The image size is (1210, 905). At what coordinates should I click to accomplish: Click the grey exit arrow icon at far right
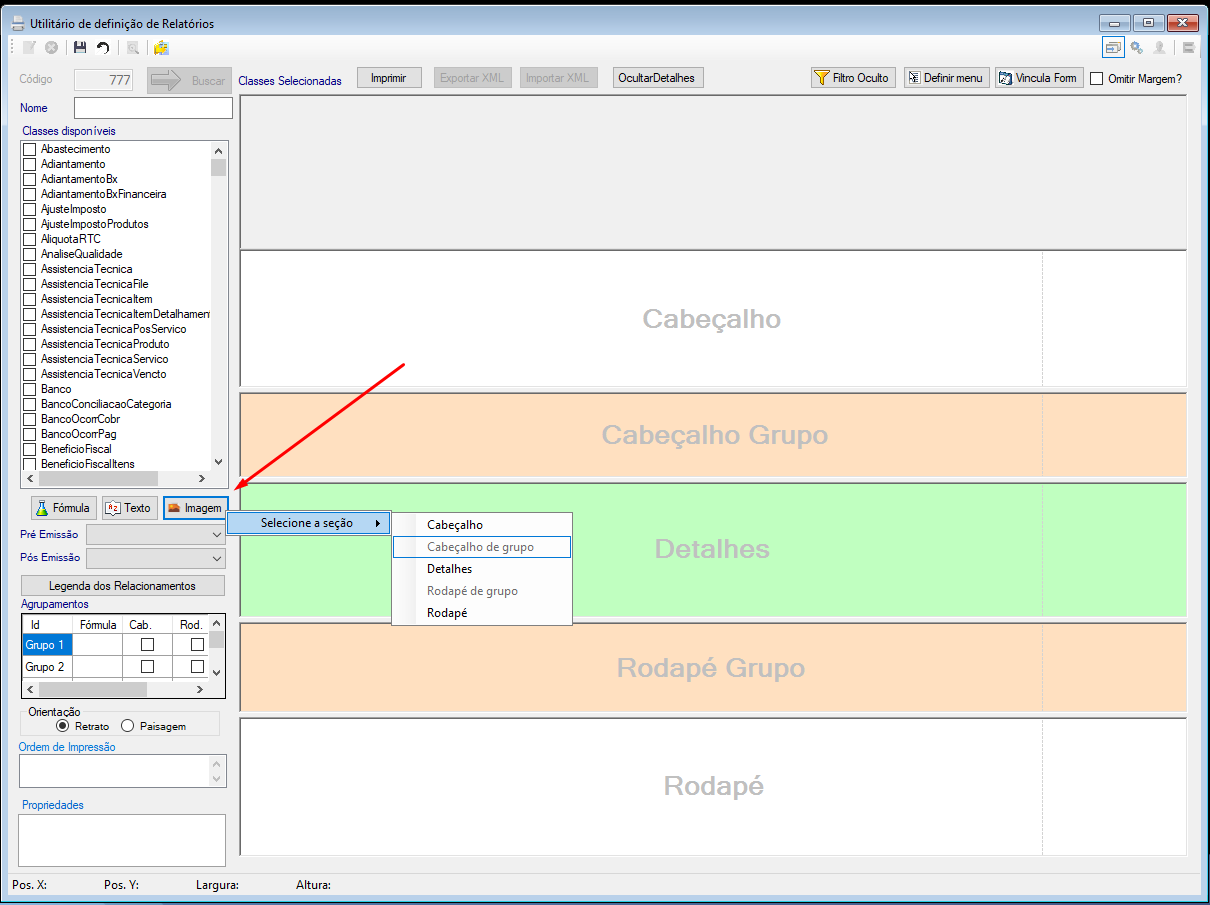(x=1188, y=47)
